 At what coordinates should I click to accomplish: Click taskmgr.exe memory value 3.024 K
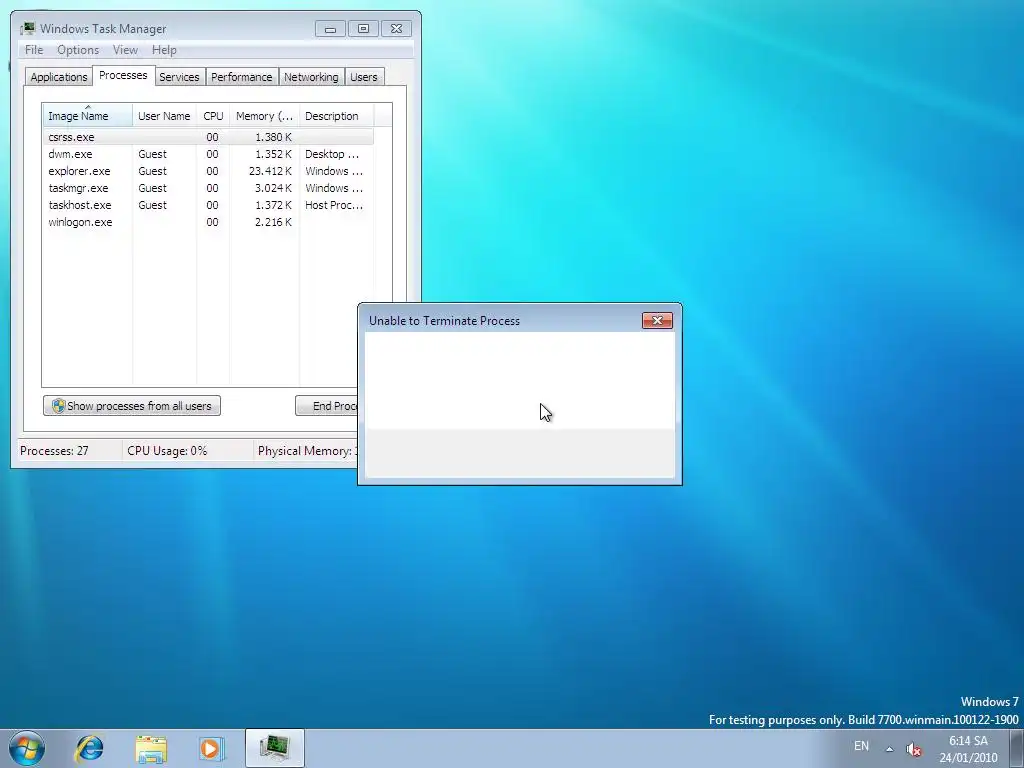[x=273, y=188]
